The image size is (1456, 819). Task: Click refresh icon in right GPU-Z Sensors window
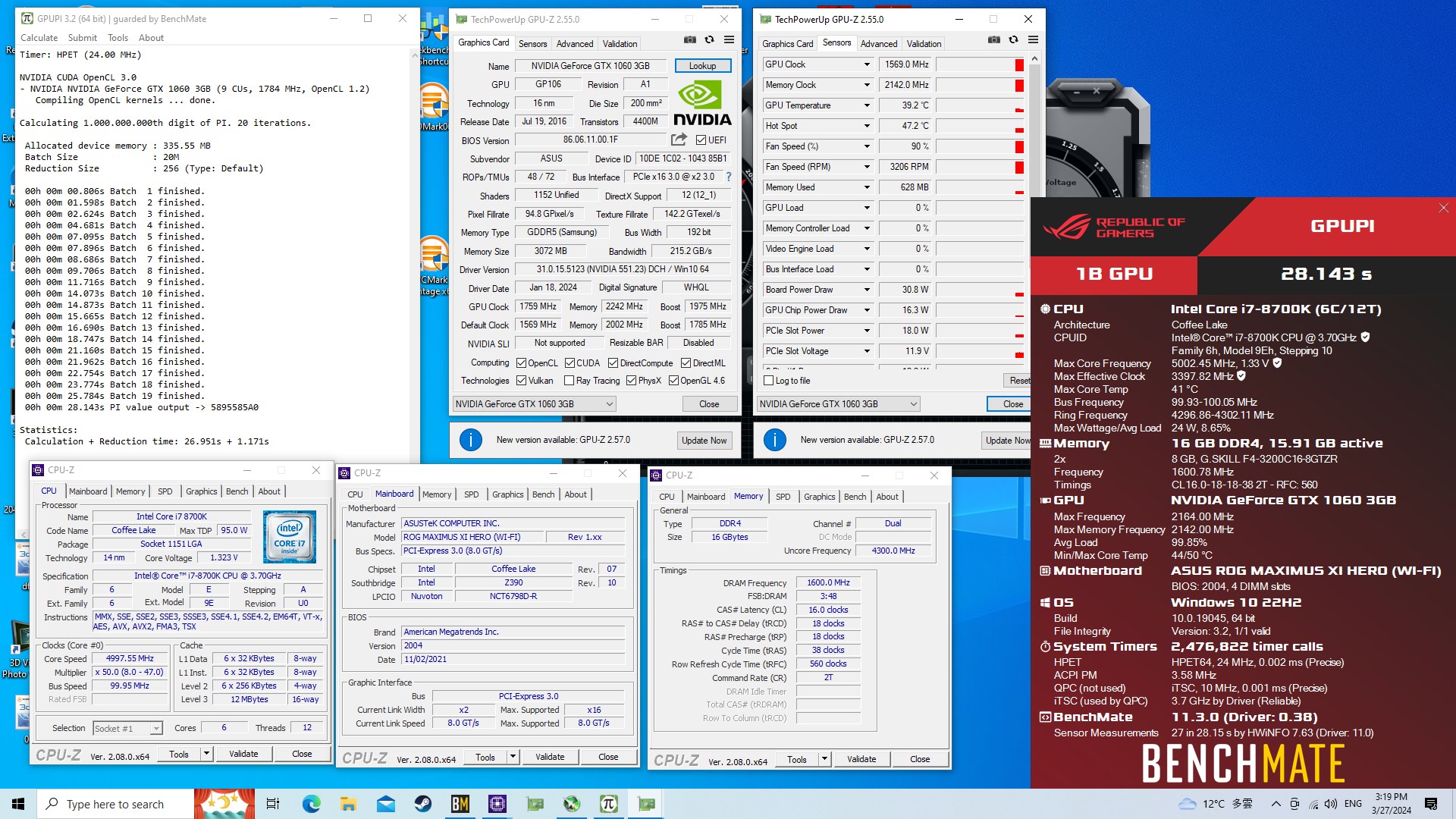[x=1013, y=40]
